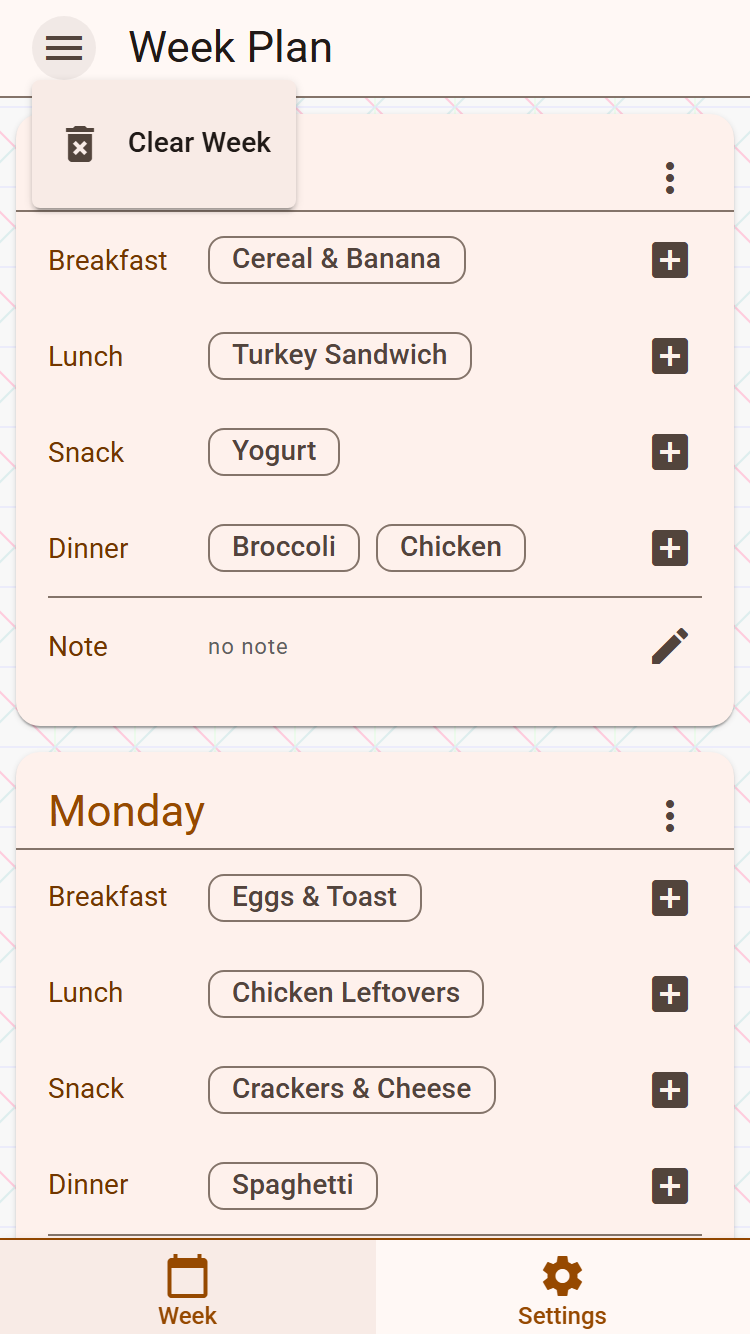Add a dinner item beside Spaghetti
Viewport: 750px width, 1334px height.
click(x=670, y=1186)
